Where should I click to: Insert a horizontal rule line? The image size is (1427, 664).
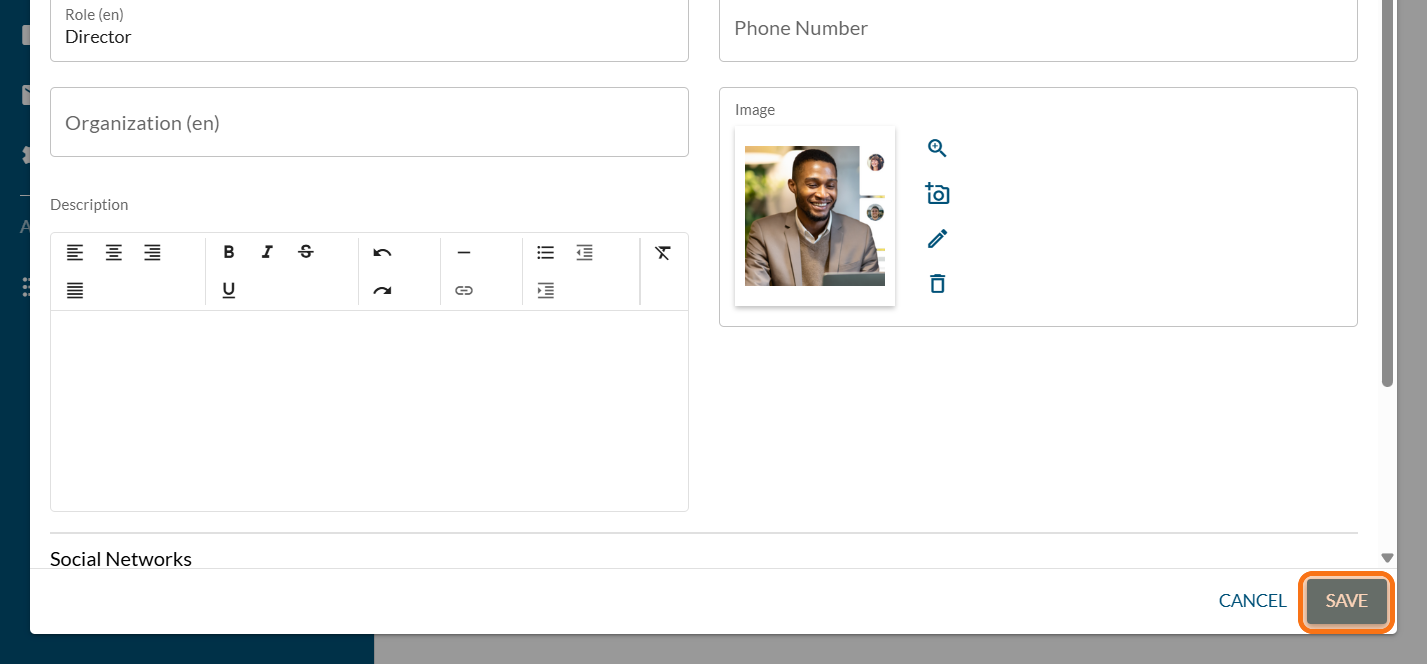(x=464, y=253)
